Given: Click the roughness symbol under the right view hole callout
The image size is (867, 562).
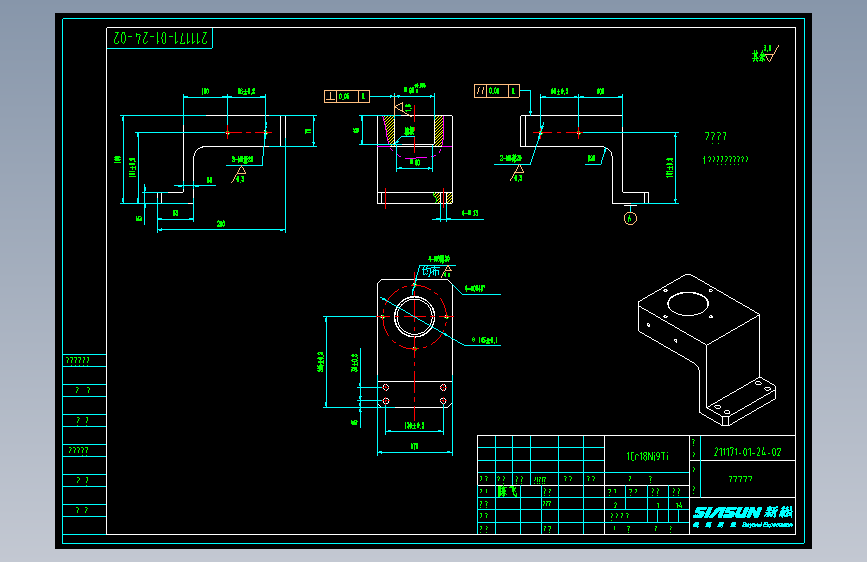Looking at the screenshot, I should (x=517, y=174).
